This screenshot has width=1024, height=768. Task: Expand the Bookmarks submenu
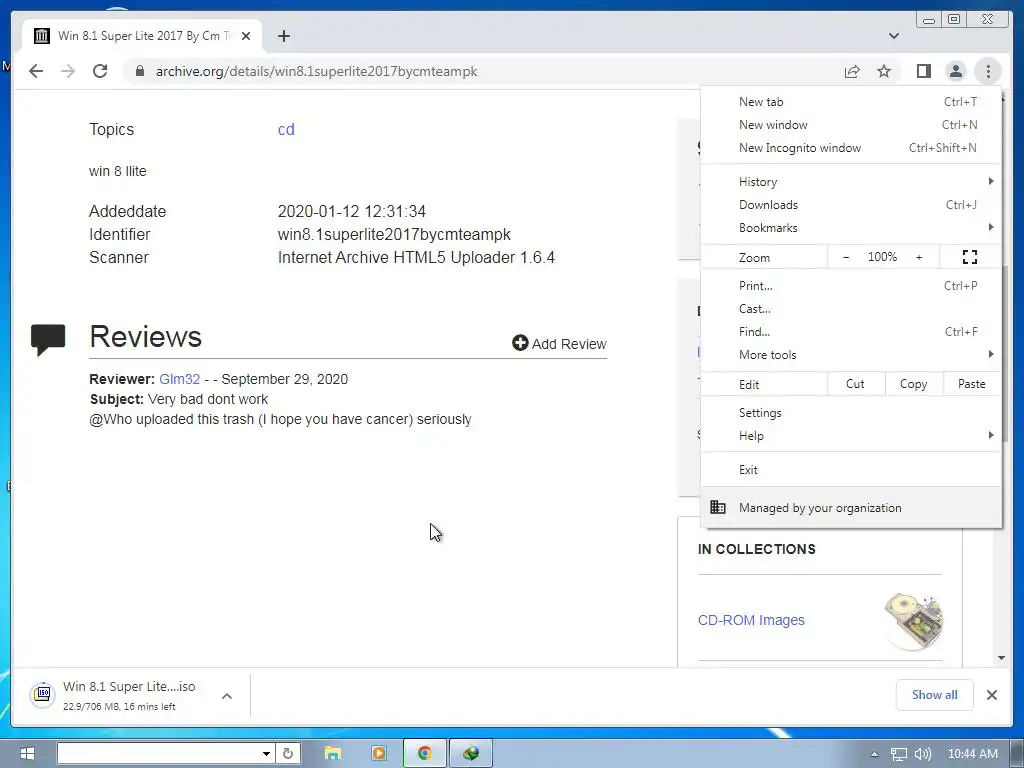pyautogui.click(x=851, y=227)
